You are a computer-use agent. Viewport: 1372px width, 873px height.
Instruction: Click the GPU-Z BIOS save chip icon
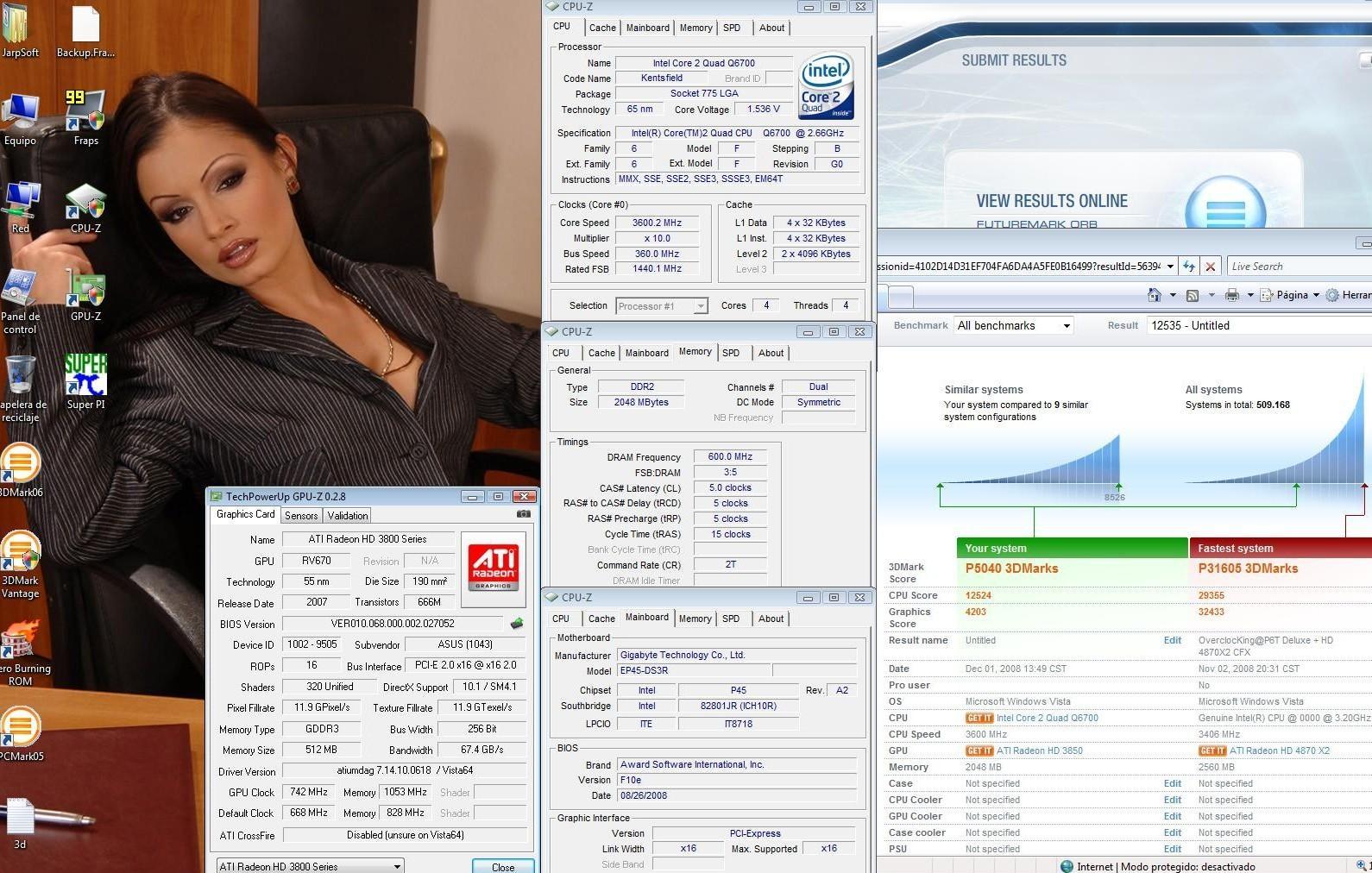click(517, 623)
